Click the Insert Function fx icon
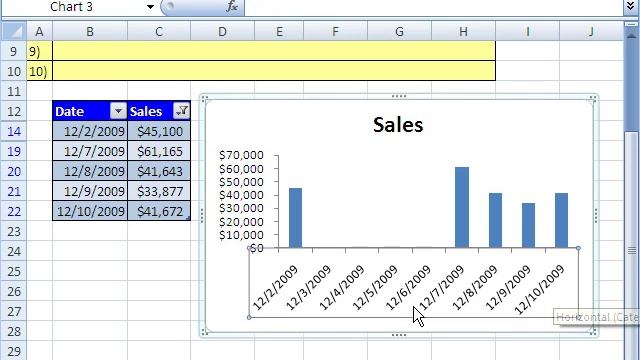 click(232, 7)
